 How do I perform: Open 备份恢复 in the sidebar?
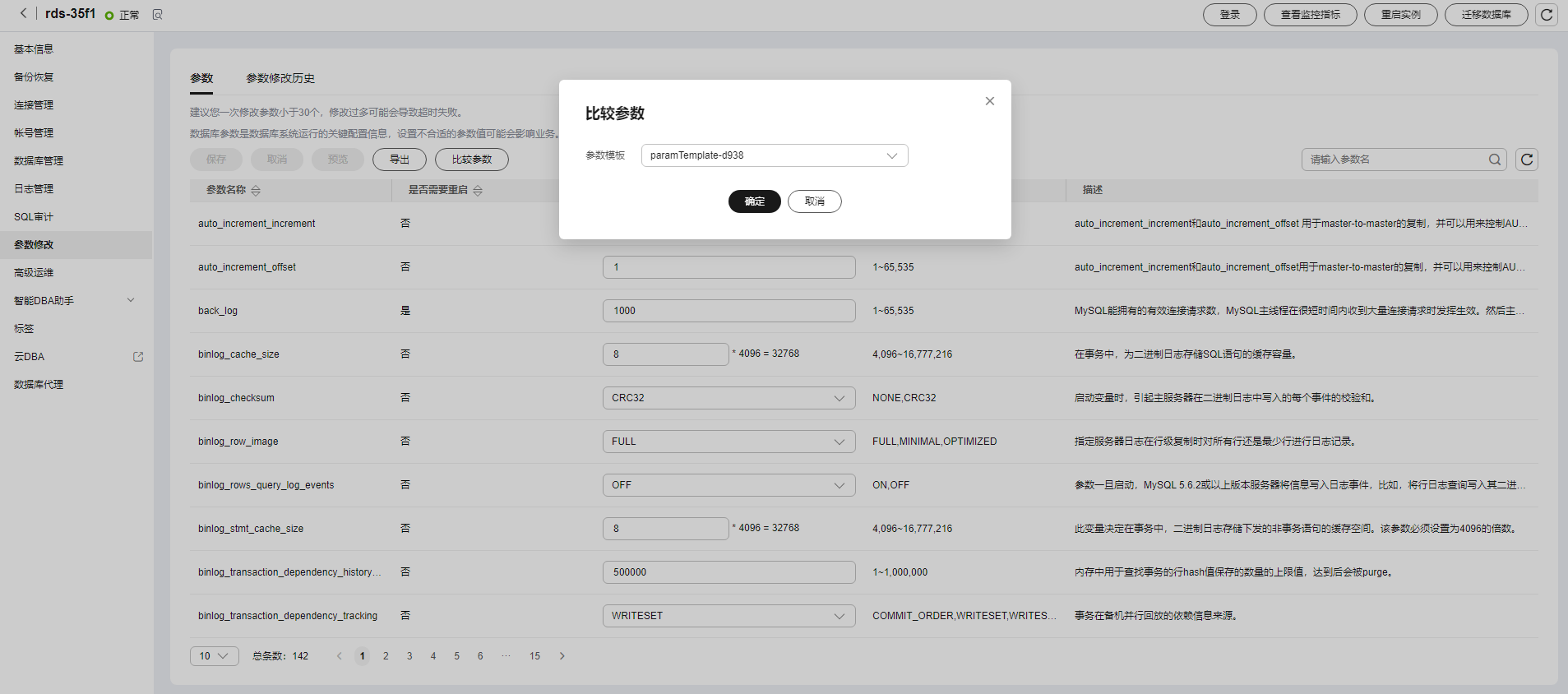tap(34, 77)
